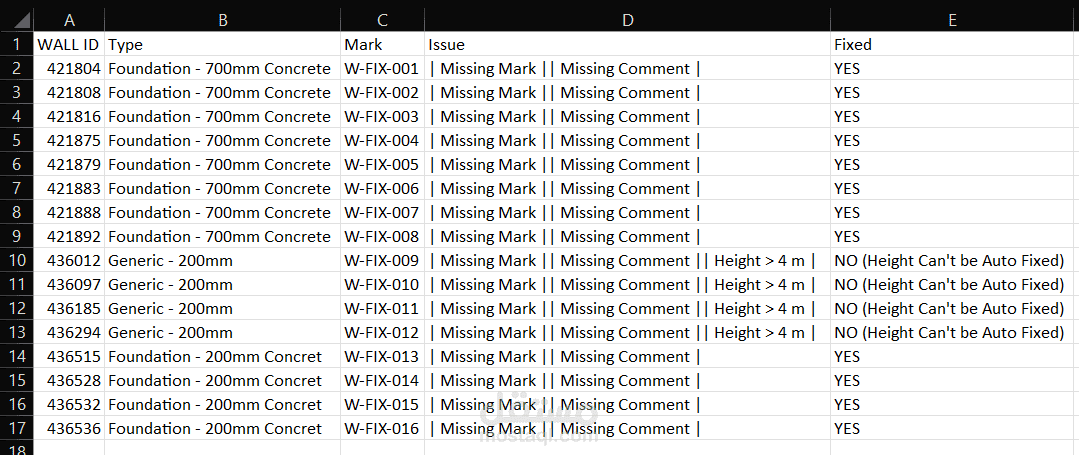
Task: Select the W-FIX-016 mark cell
Action: 382,429
